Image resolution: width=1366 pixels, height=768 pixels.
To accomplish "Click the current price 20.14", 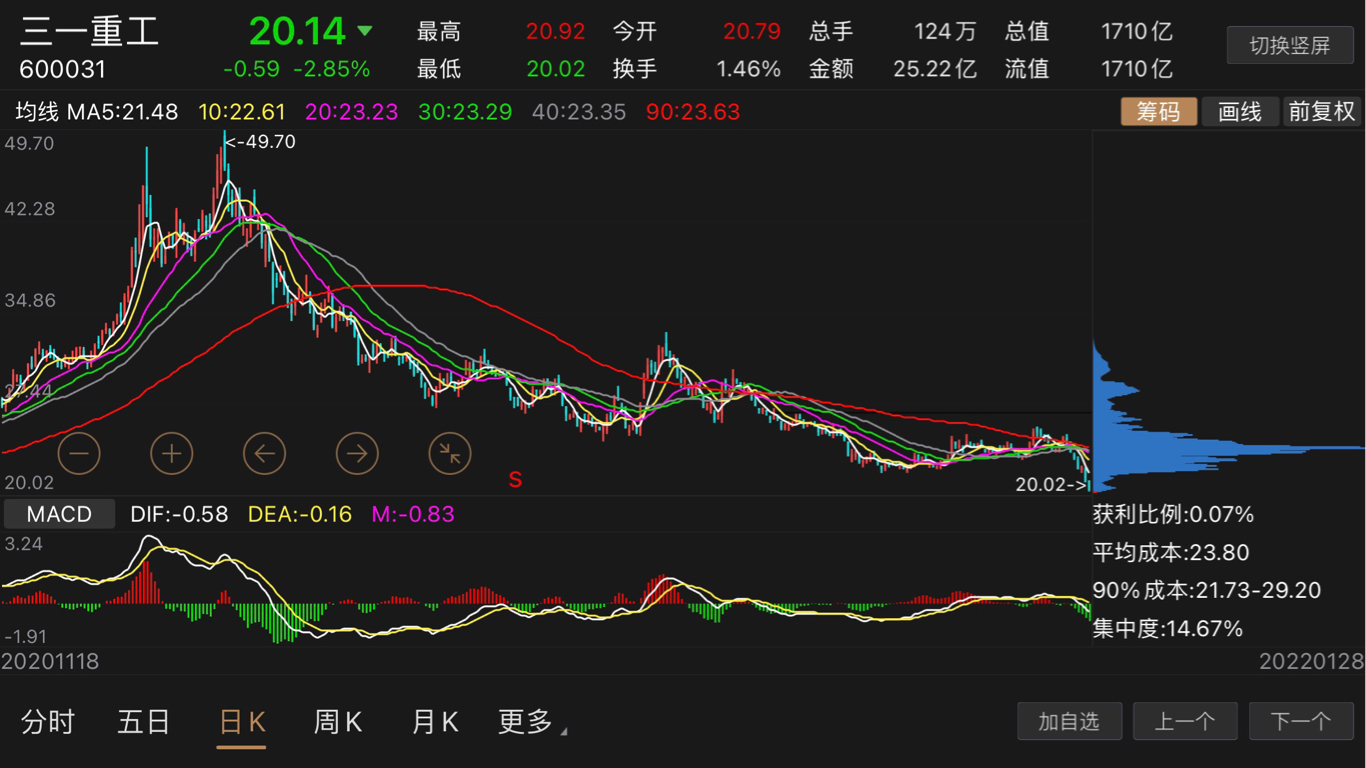I will pos(297,31).
